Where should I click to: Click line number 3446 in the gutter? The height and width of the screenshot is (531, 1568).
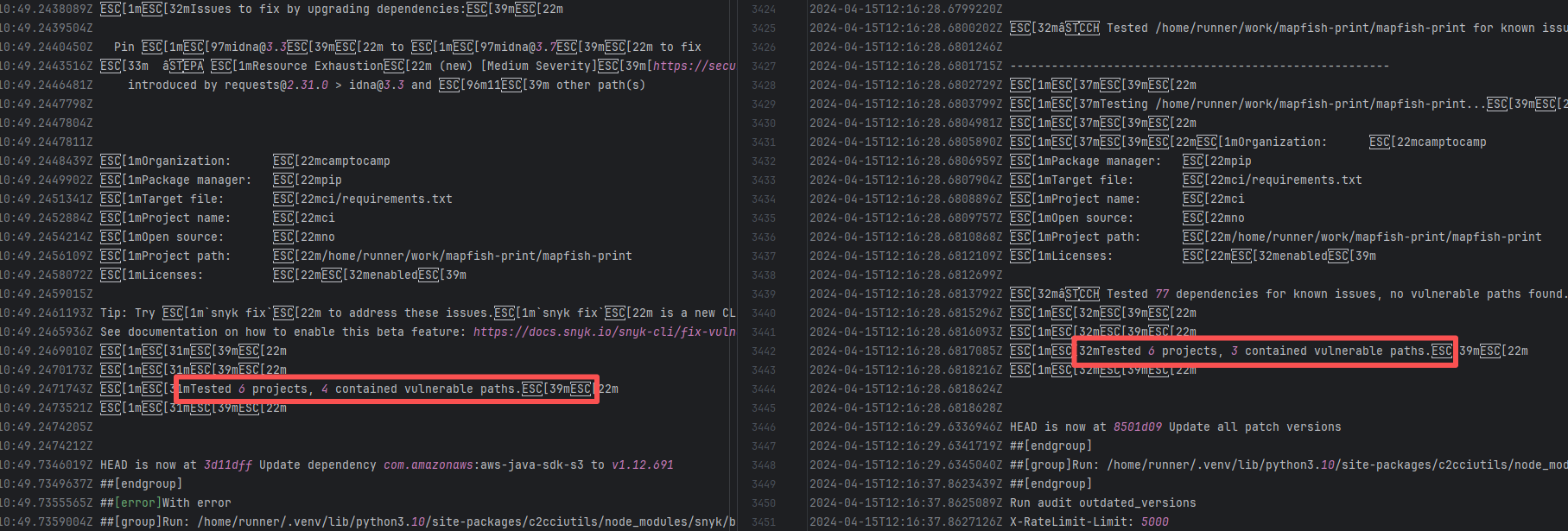764,427
